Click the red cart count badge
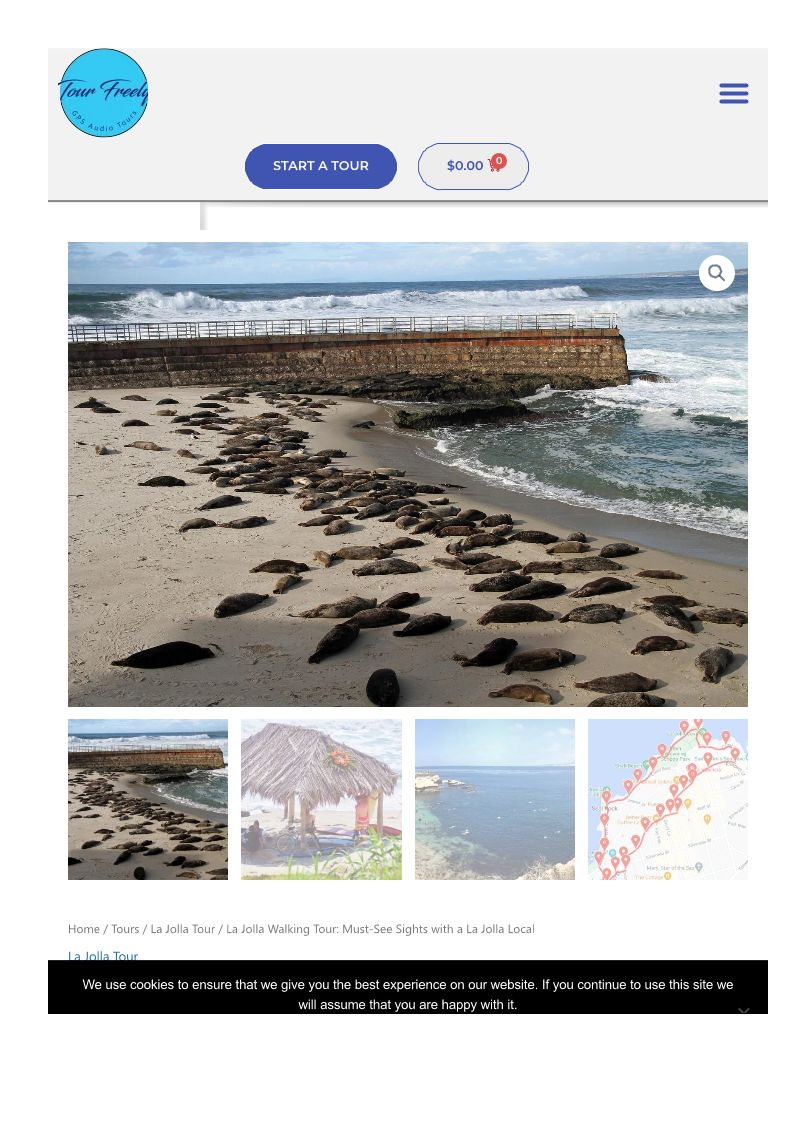This screenshot has width=793, height=1123. pos(499,160)
